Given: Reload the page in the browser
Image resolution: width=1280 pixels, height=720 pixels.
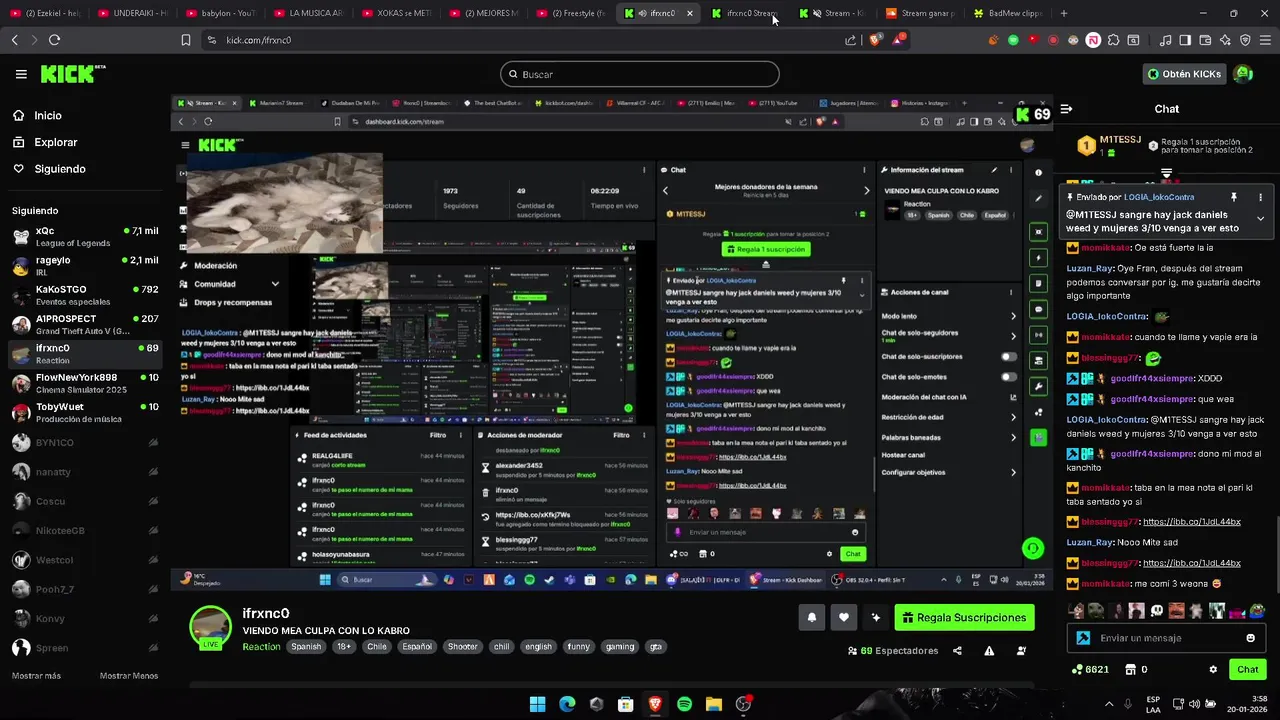Looking at the screenshot, I should [x=54, y=40].
